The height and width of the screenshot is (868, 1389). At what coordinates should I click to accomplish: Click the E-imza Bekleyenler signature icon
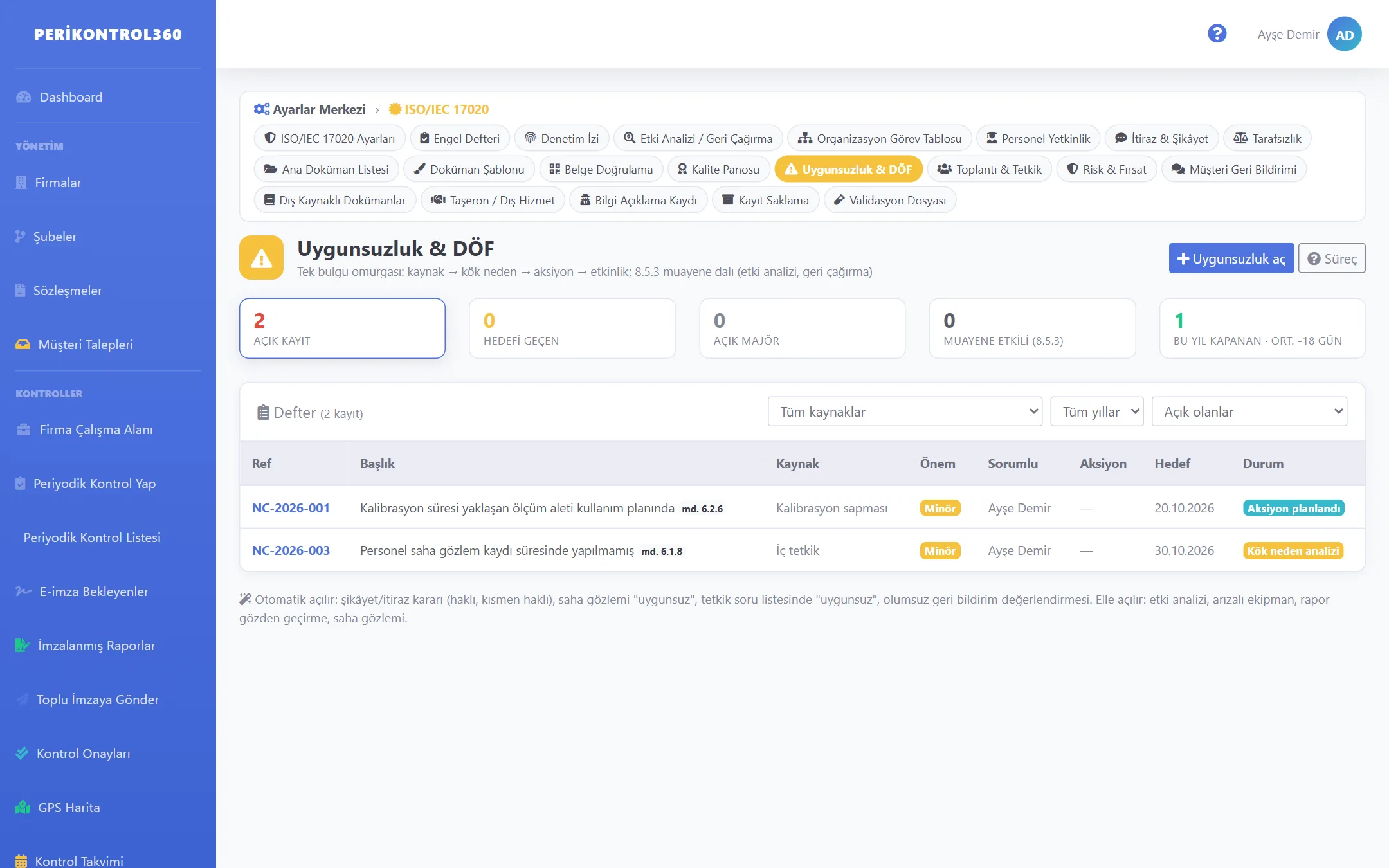click(x=23, y=592)
